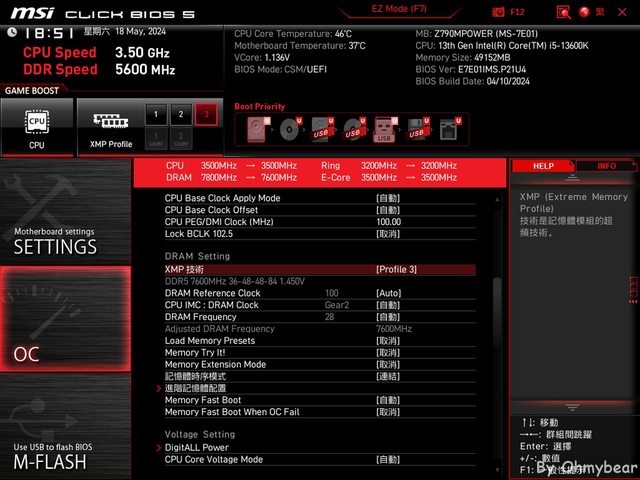The image size is (640, 480).
Task: Expand the DigitALL Power submenu
Action: (x=196, y=447)
